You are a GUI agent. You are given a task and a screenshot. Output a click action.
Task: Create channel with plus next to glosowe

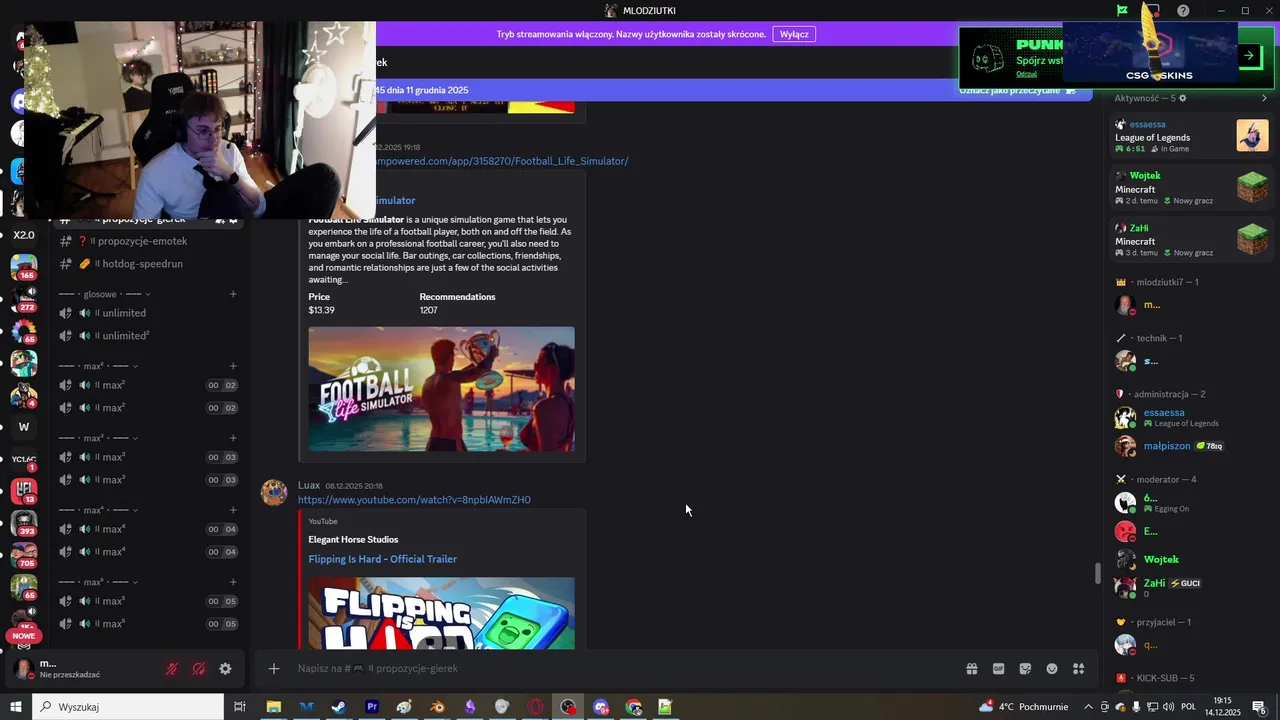click(x=233, y=294)
